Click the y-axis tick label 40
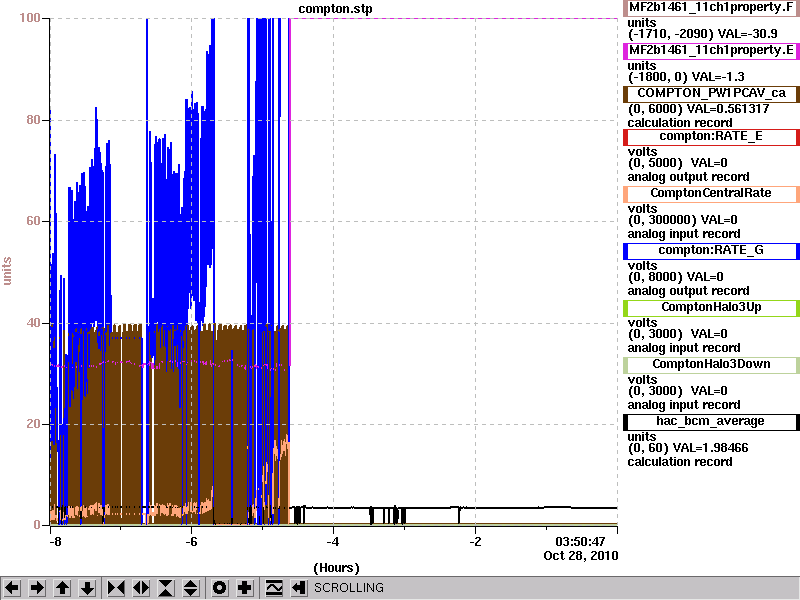Screen dimensions: 800x600 pyautogui.click(x=33, y=323)
